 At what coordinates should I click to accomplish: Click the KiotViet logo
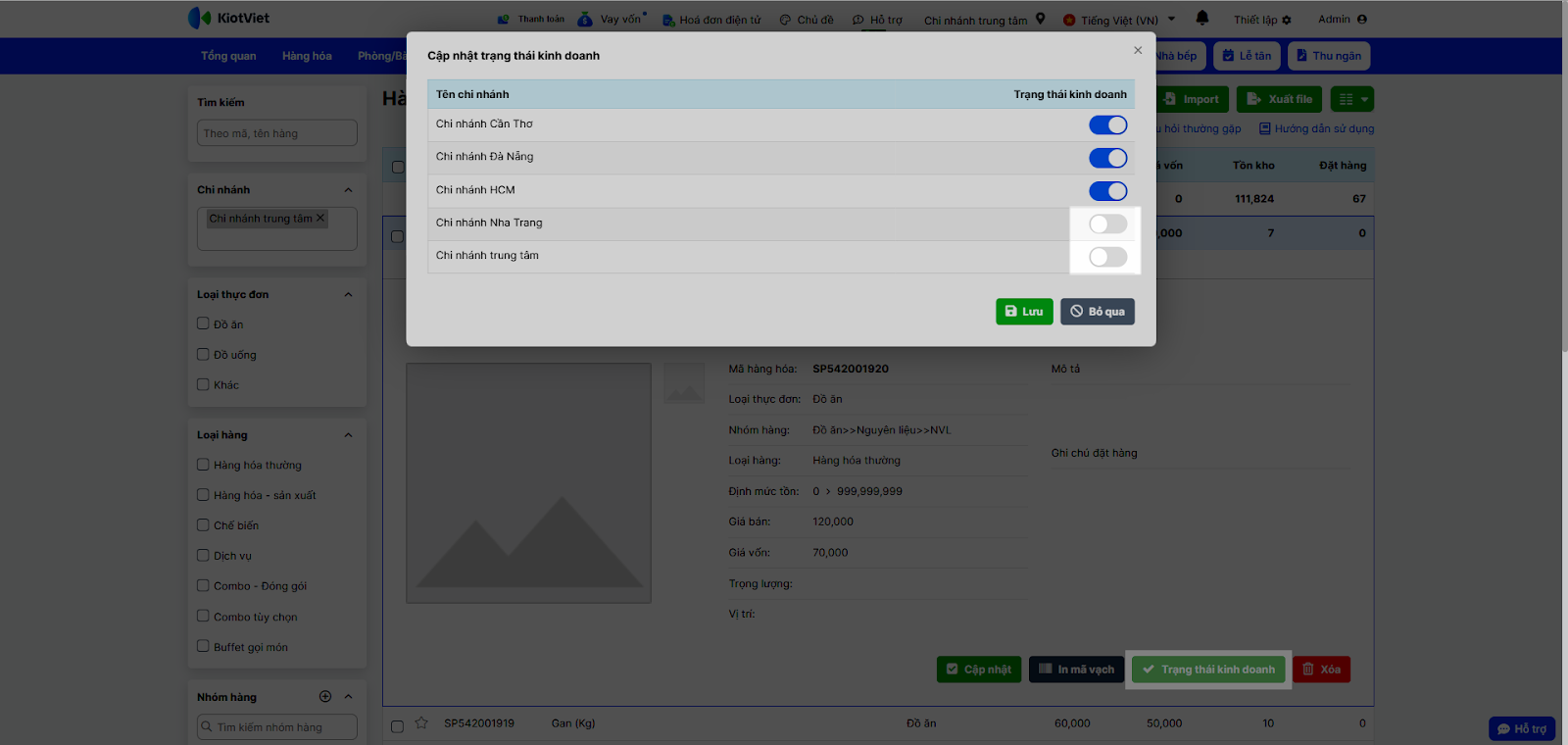[x=228, y=18]
